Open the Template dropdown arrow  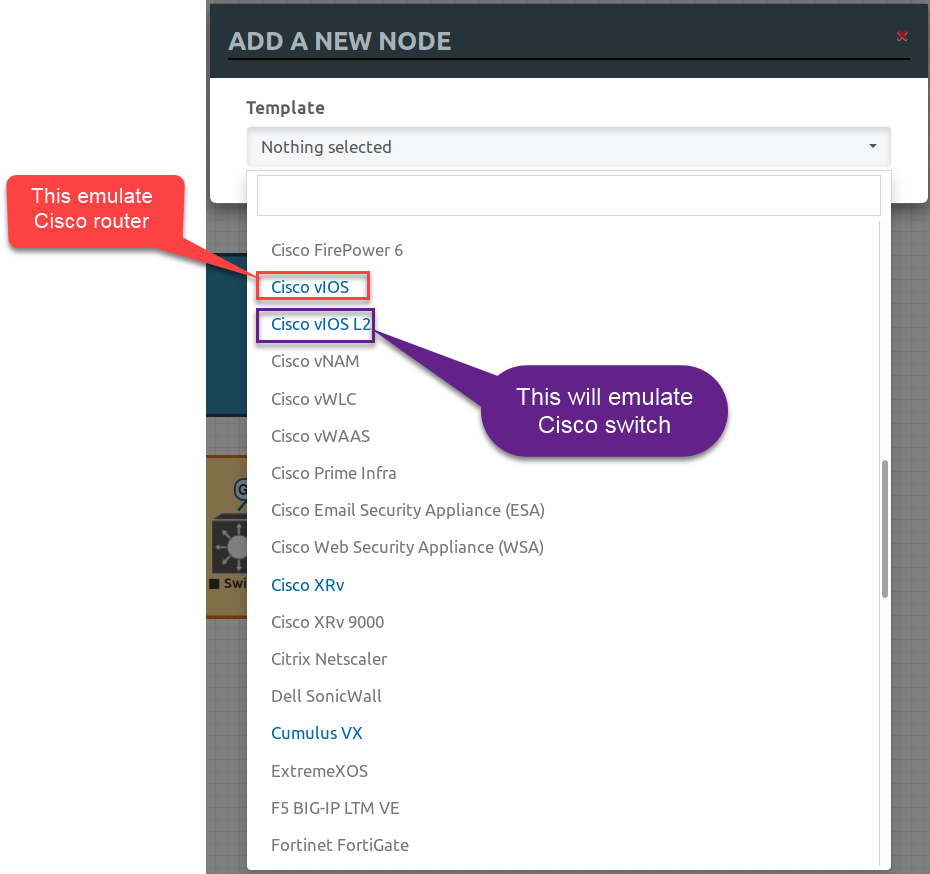872,146
